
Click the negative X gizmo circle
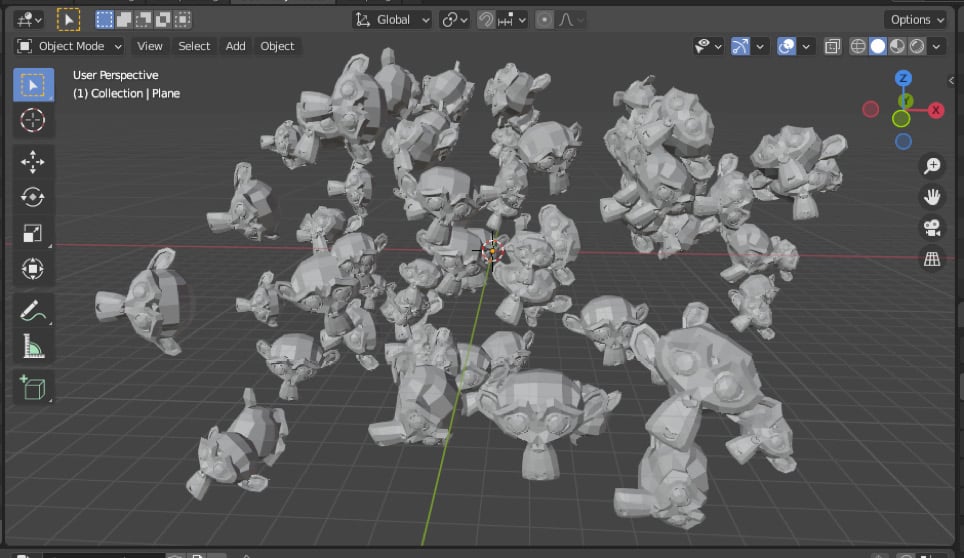[x=871, y=109]
